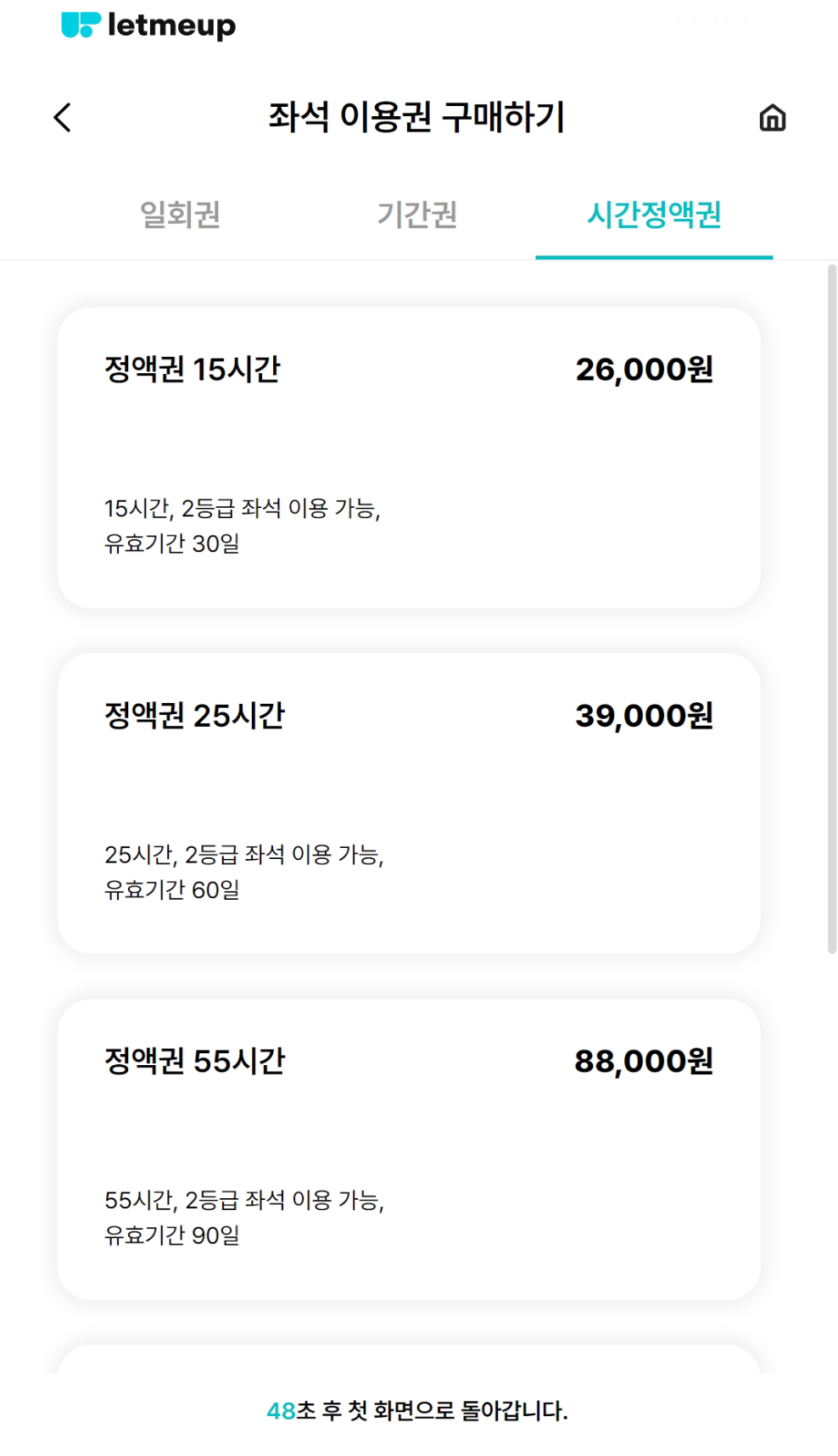Click the letmeup wordmark text
838x1456 pixels.
click(x=171, y=25)
